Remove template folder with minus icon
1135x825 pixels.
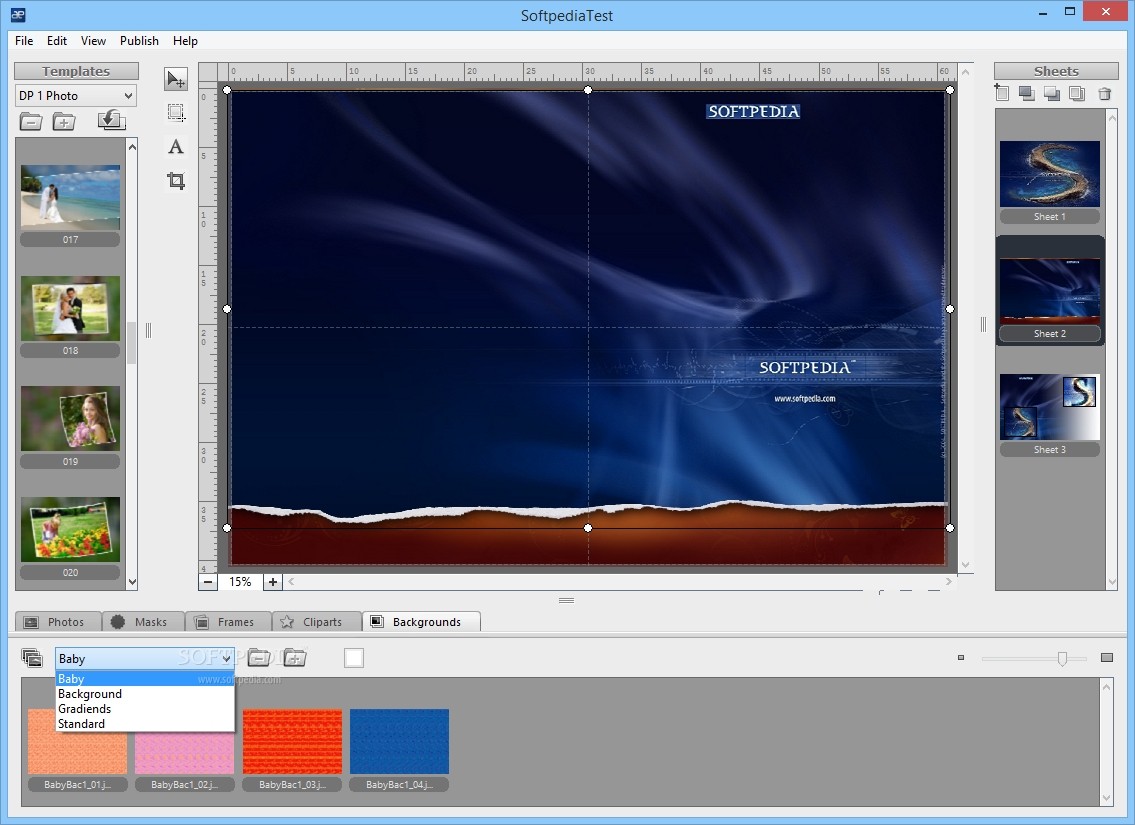(x=30, y=121)
